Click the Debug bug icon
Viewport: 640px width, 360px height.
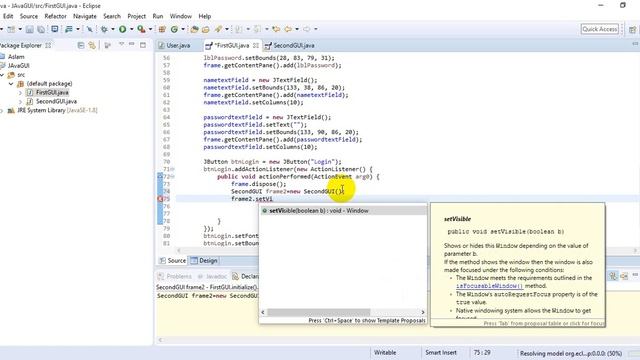coord(104,29)
